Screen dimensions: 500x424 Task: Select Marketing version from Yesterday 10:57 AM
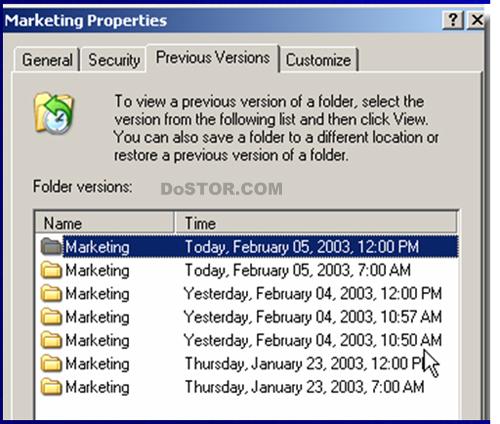click(x=247, y=317)
